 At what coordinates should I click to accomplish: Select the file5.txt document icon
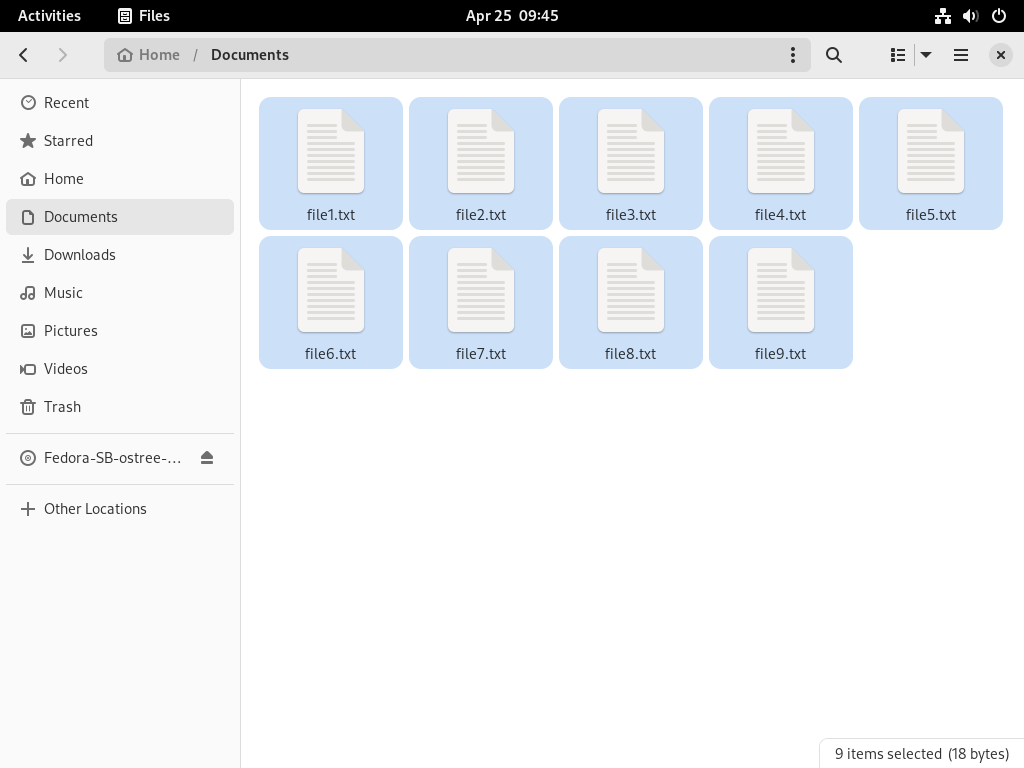click(931, 152)
